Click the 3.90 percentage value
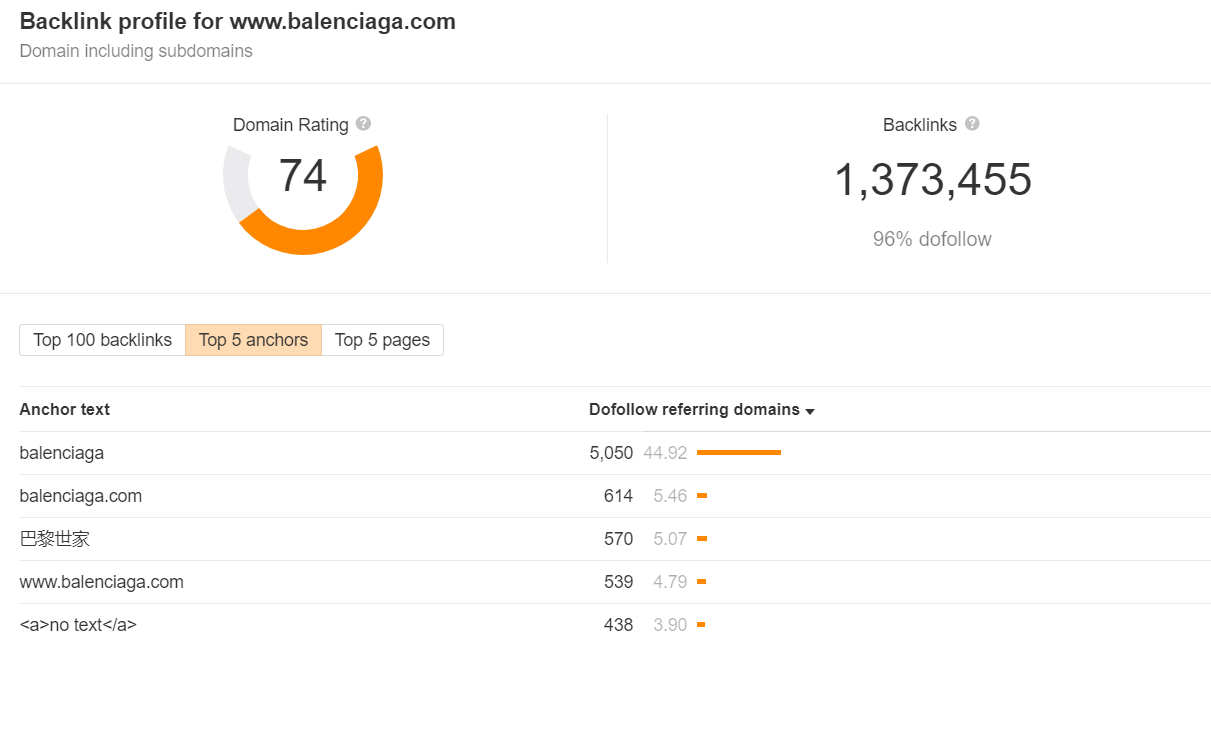1211x743 pixels. coord(670,625)
